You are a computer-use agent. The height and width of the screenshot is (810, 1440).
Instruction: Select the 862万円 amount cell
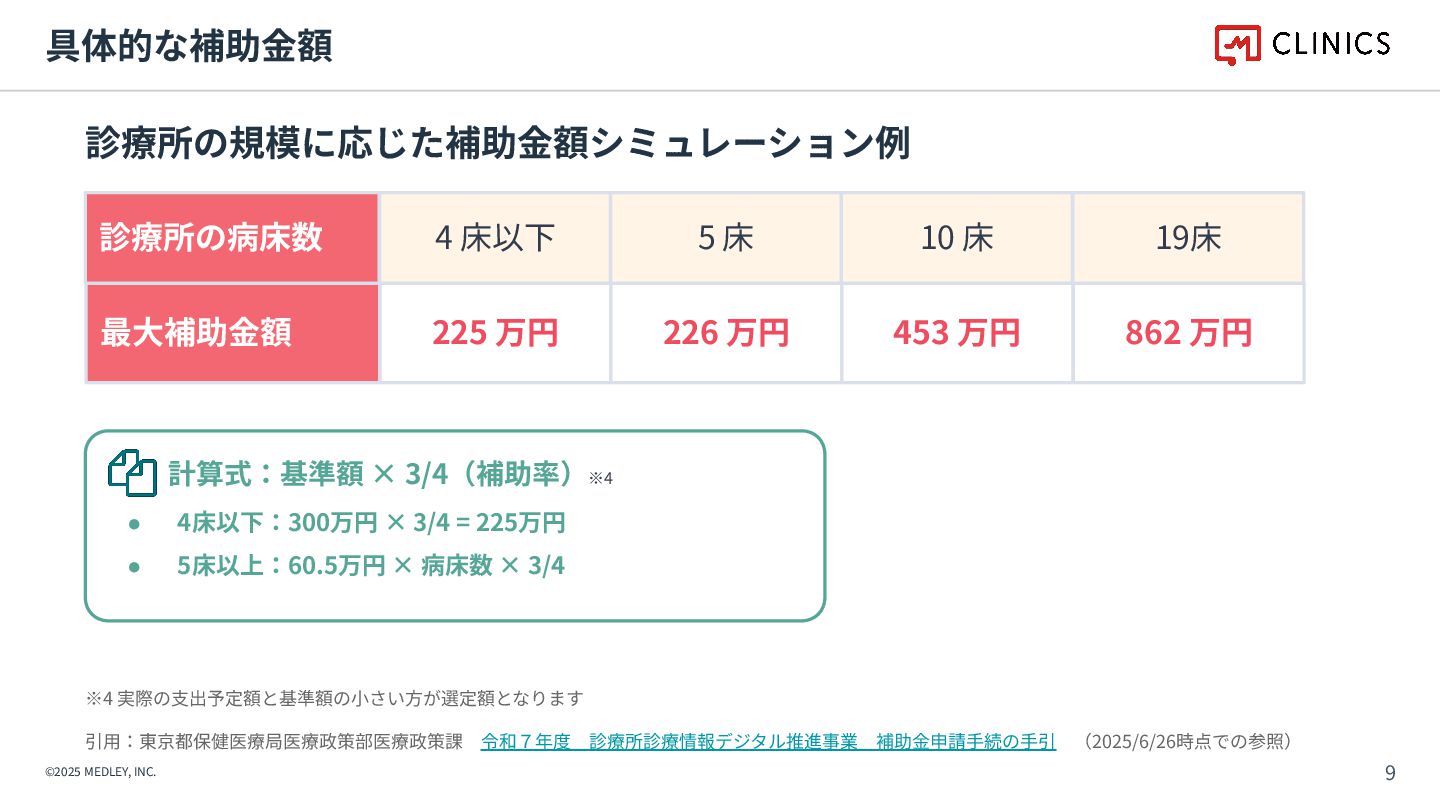[1189, 333]
